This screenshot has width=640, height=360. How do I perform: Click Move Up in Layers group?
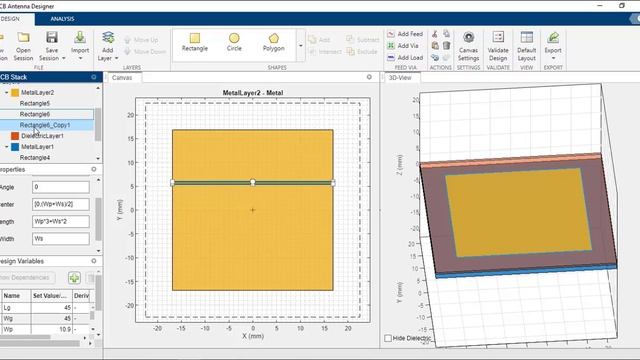pyautogui.click(x=141, y=40)
